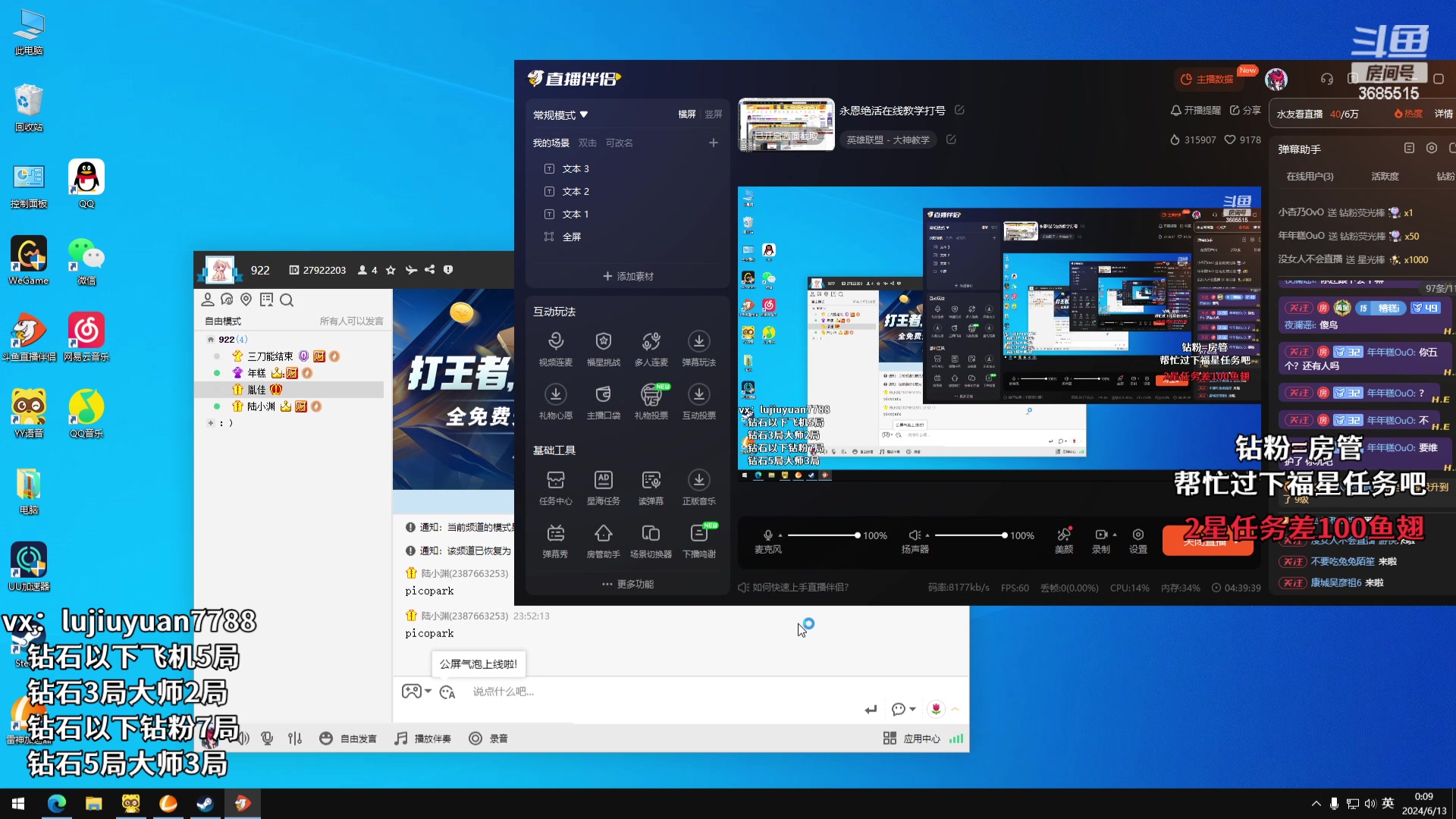Open 设置 in the stream control bar
Screen dimensions: 1456x819
click(x=1138, y=541)
